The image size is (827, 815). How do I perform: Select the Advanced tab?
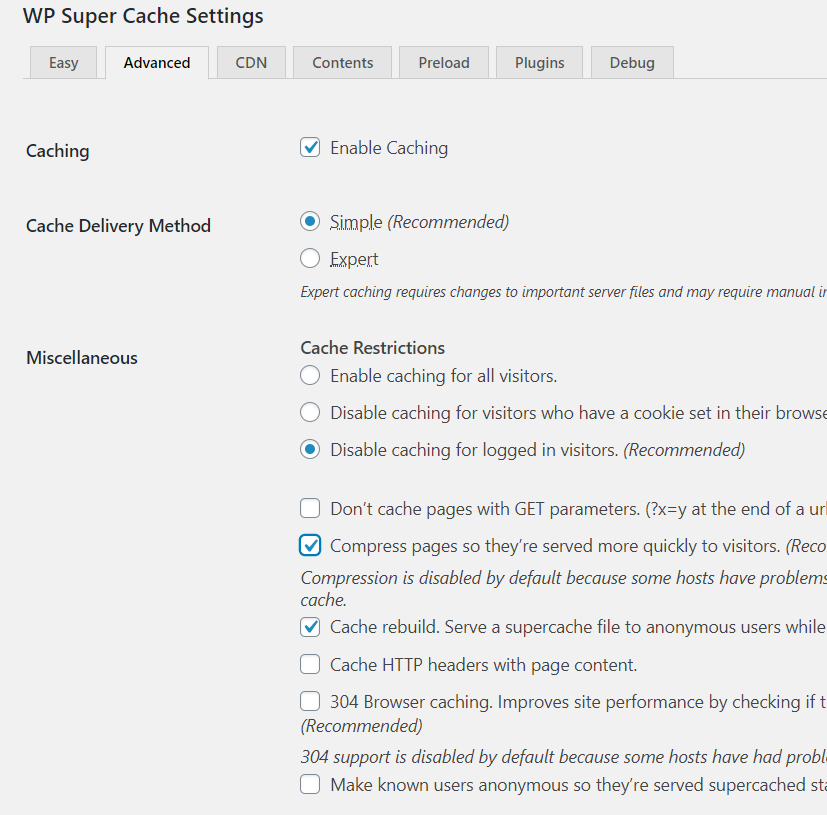pos(157,63)
